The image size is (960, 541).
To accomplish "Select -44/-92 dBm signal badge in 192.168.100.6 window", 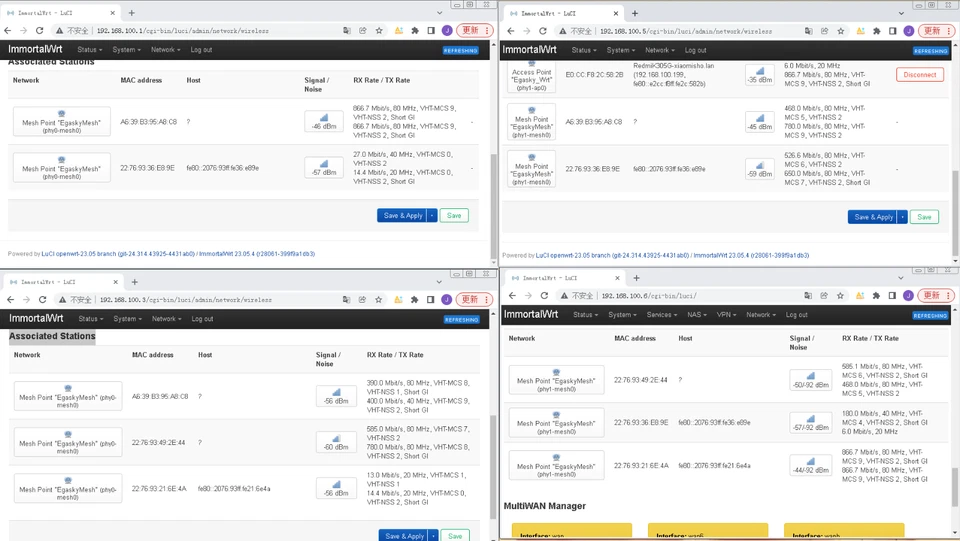I will (x=811, y=465).
